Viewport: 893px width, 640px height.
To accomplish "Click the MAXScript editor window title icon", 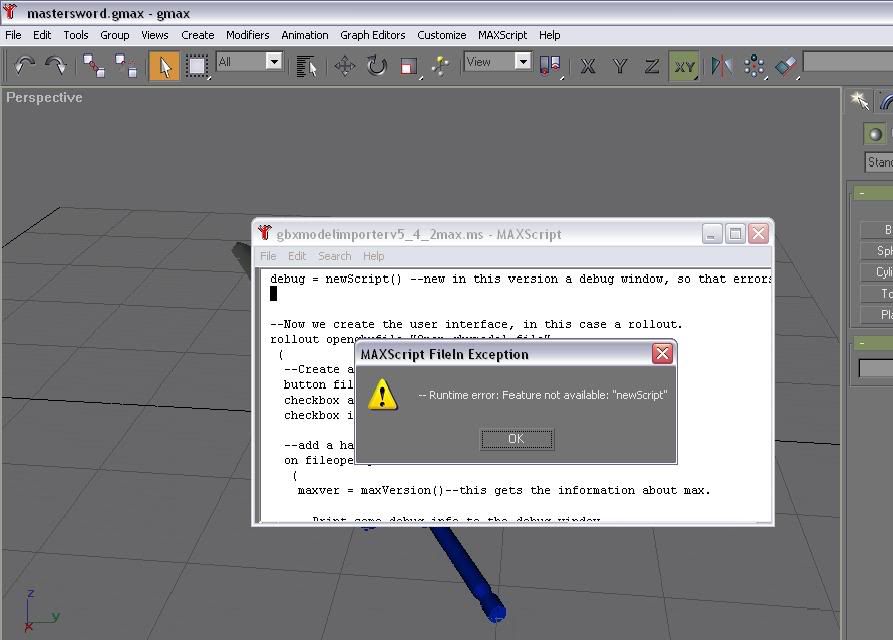I will point(265,233).
